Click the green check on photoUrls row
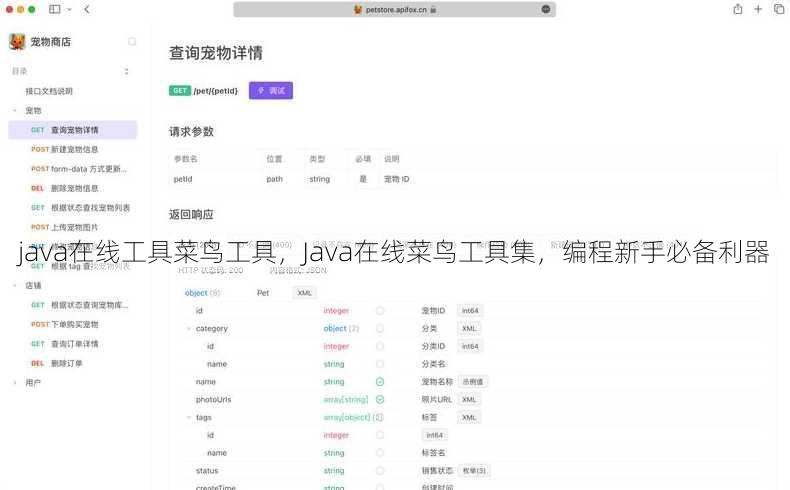The image size is (790, 490). point(380,399)
